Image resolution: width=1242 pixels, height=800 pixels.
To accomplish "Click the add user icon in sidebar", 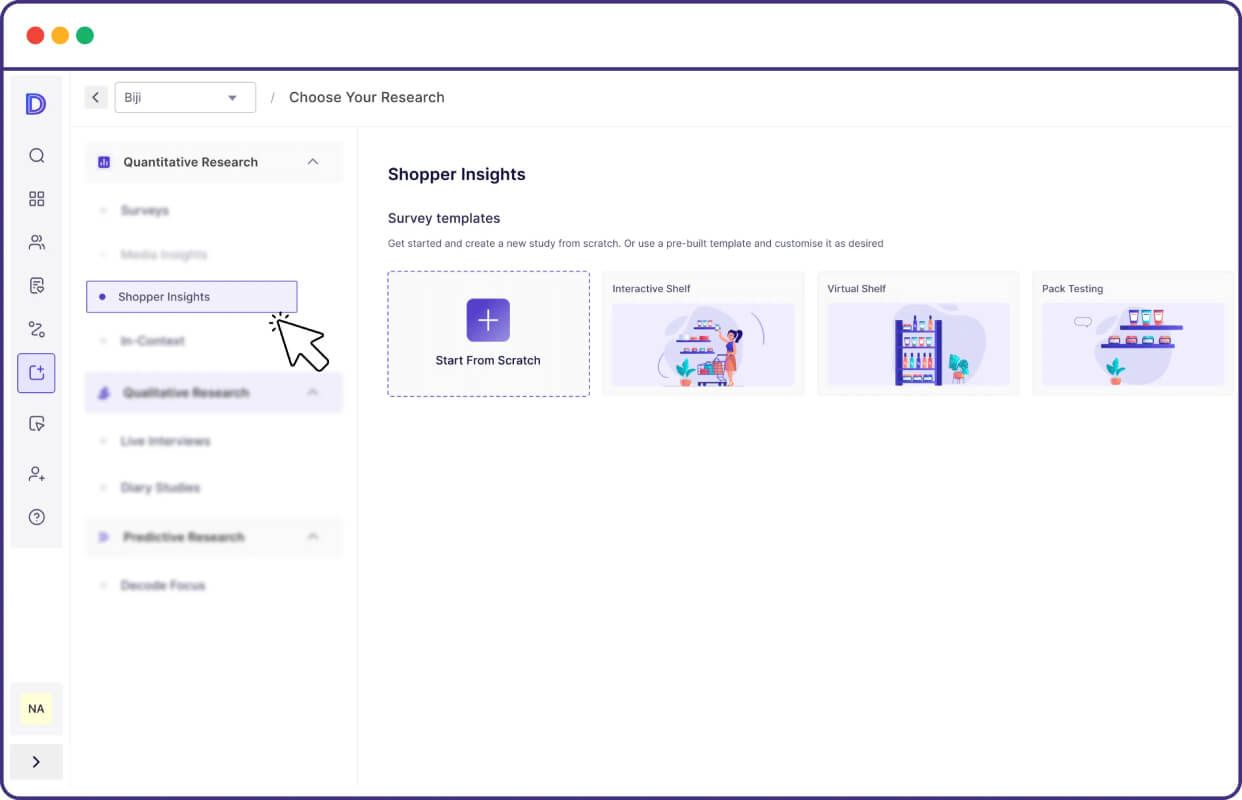I will point(37,473).
